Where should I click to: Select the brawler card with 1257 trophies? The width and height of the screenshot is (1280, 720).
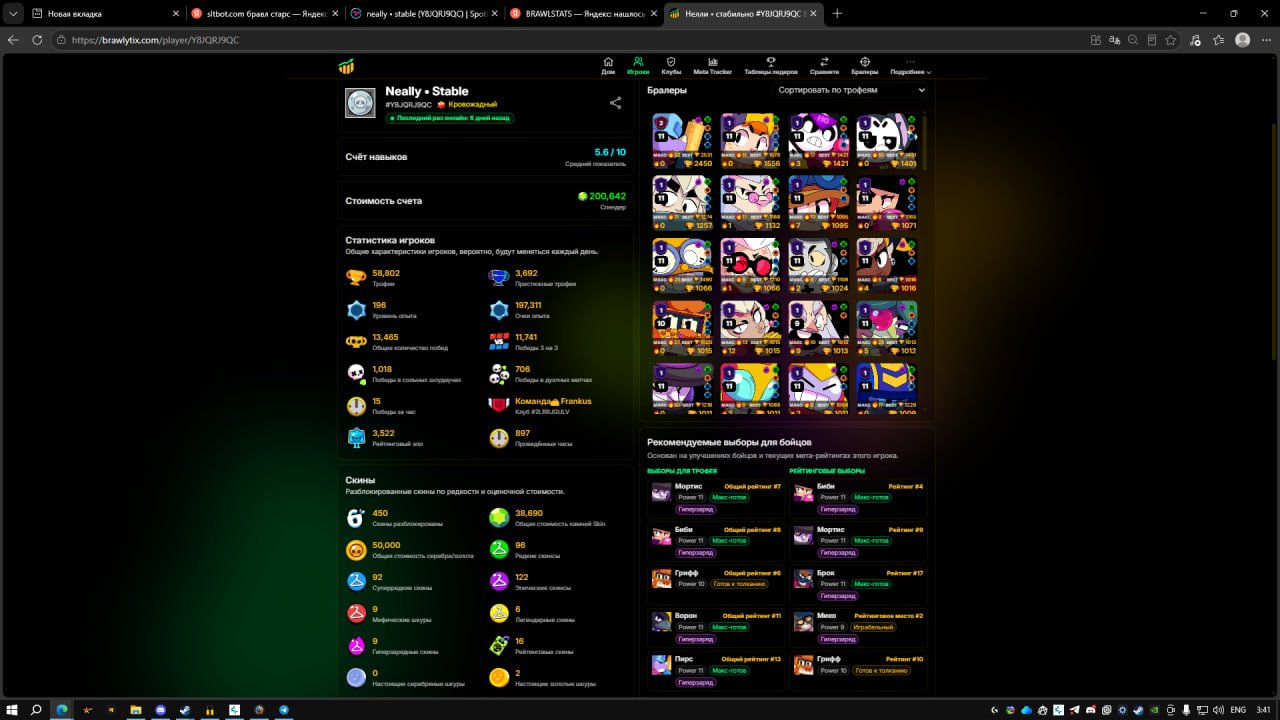pyautogui.click(x=683, y=203)
